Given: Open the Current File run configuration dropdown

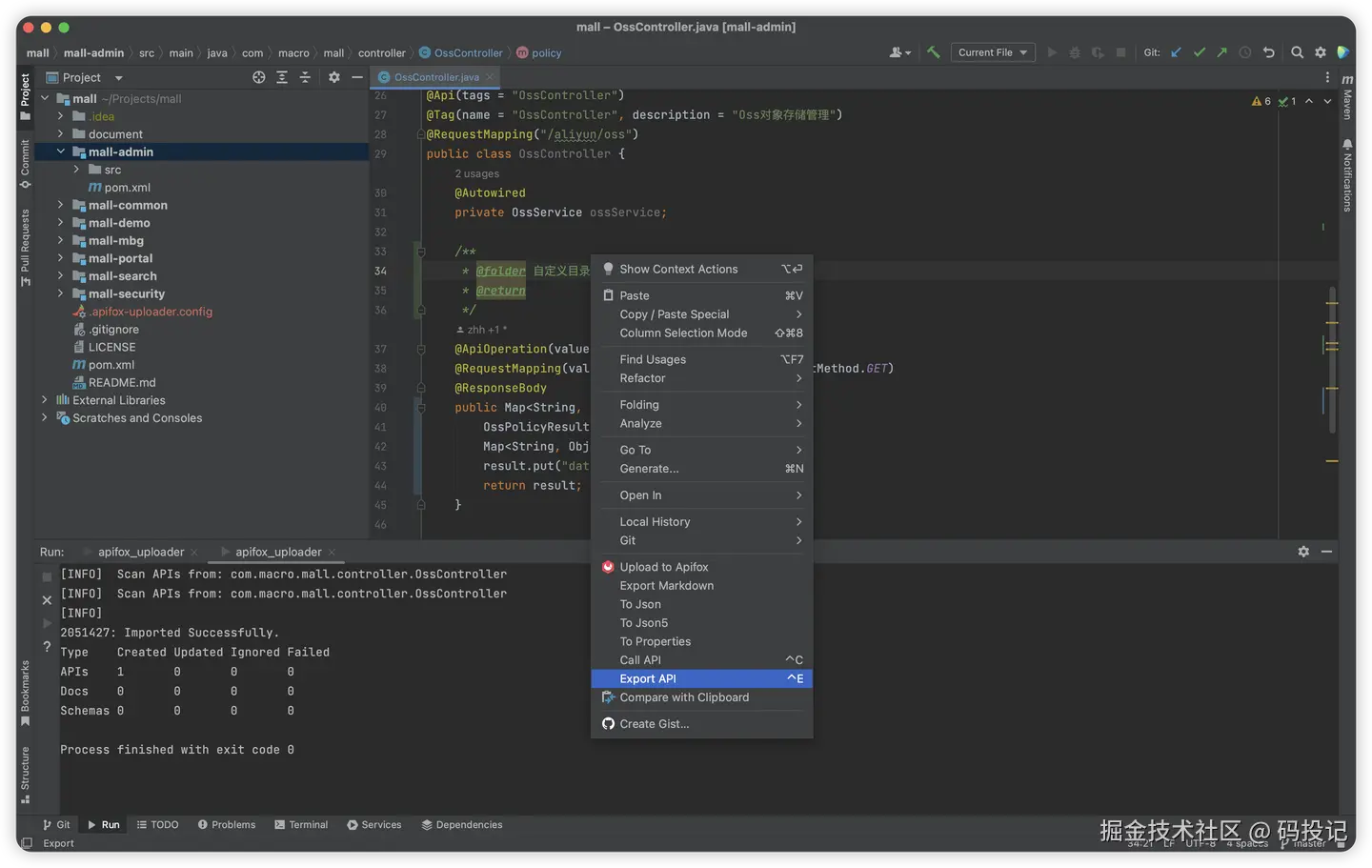Looking at the screenshot, I should [x=993, y=52].
